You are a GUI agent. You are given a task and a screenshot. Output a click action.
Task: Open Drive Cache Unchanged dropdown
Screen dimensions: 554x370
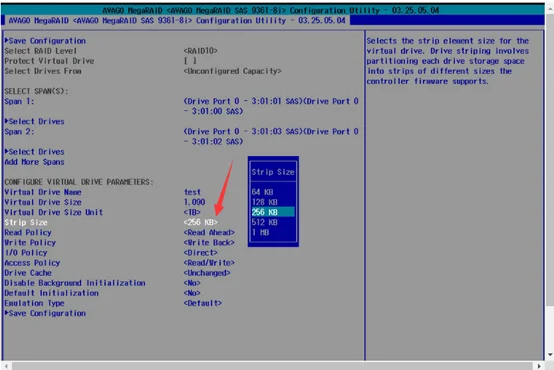point(207,273)
